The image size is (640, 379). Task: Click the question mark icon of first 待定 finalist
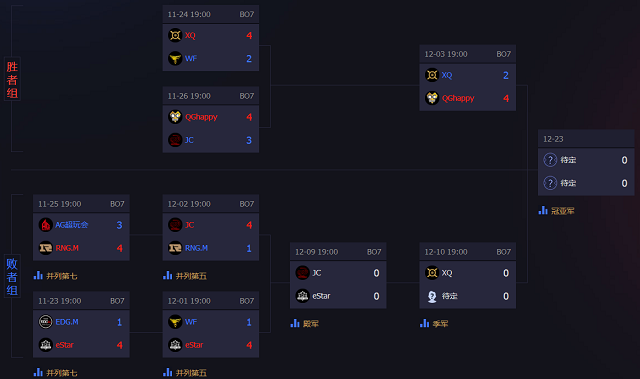pyautogui.click(x=550, y=160)
